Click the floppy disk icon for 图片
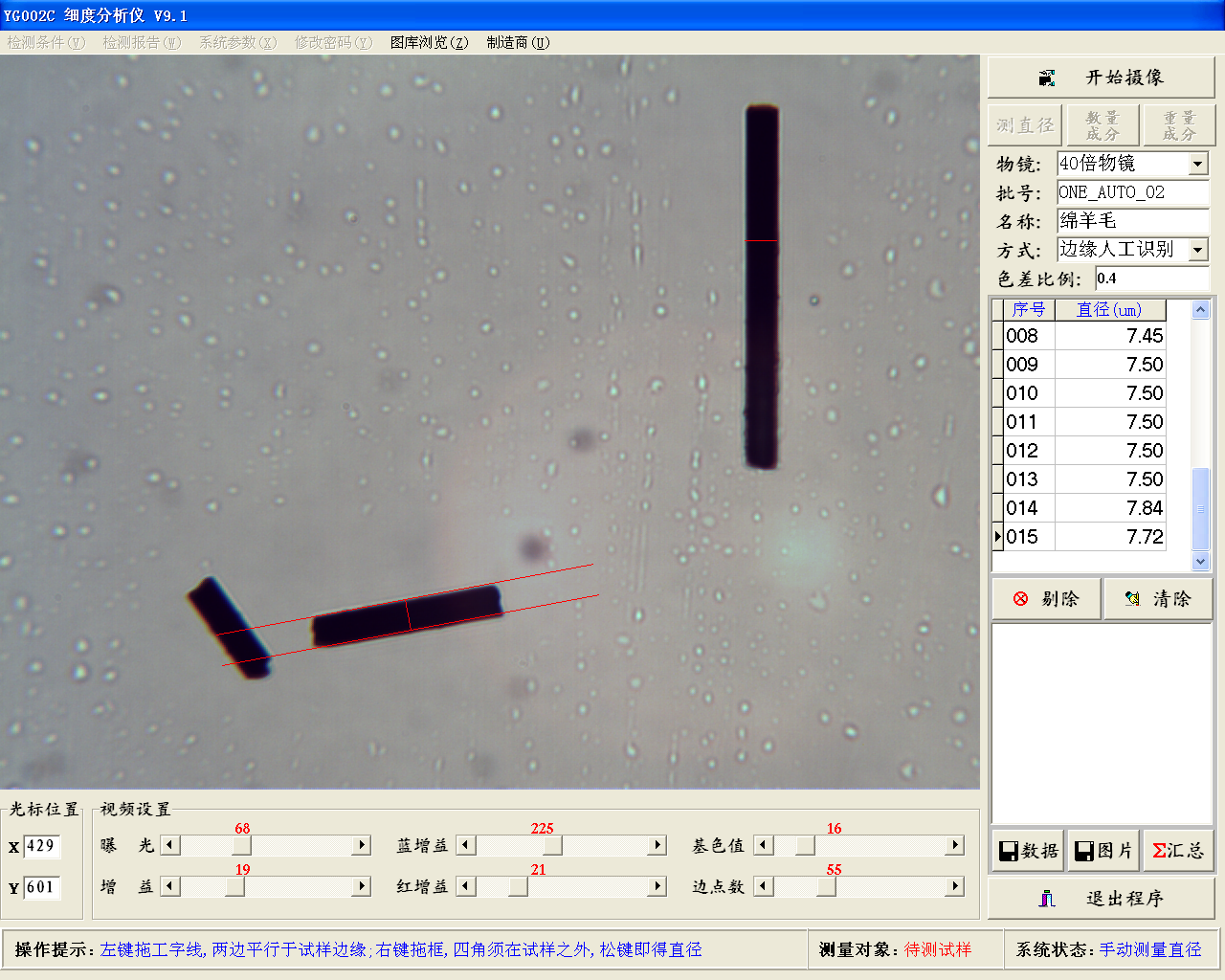The height and width of the screenshot is (980, 1225). 1083,851
